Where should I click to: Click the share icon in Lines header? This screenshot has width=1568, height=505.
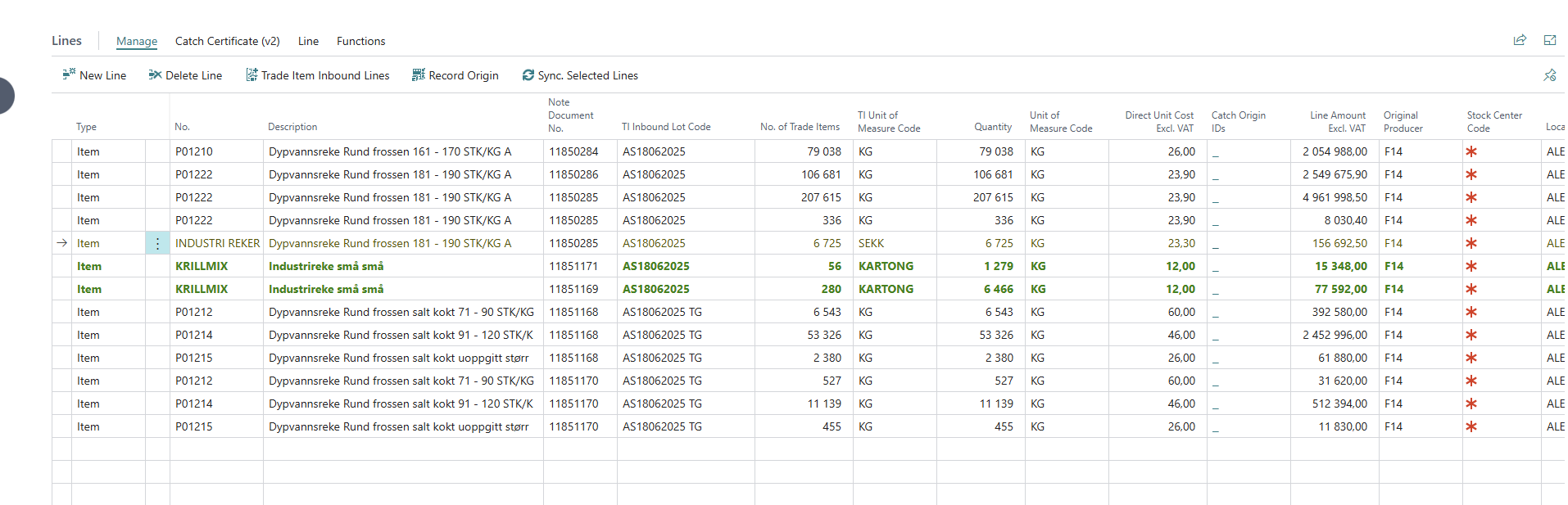(x=1520, y=40)
